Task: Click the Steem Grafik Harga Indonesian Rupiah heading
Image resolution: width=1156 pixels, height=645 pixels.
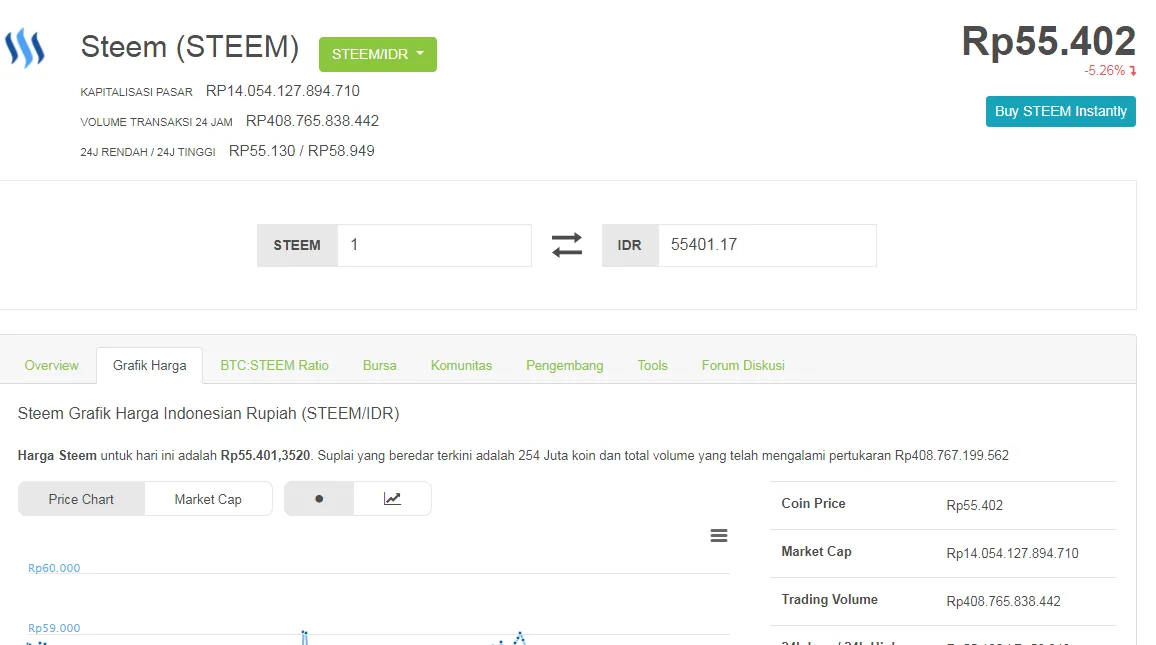Action: click(x=209, y=414)
